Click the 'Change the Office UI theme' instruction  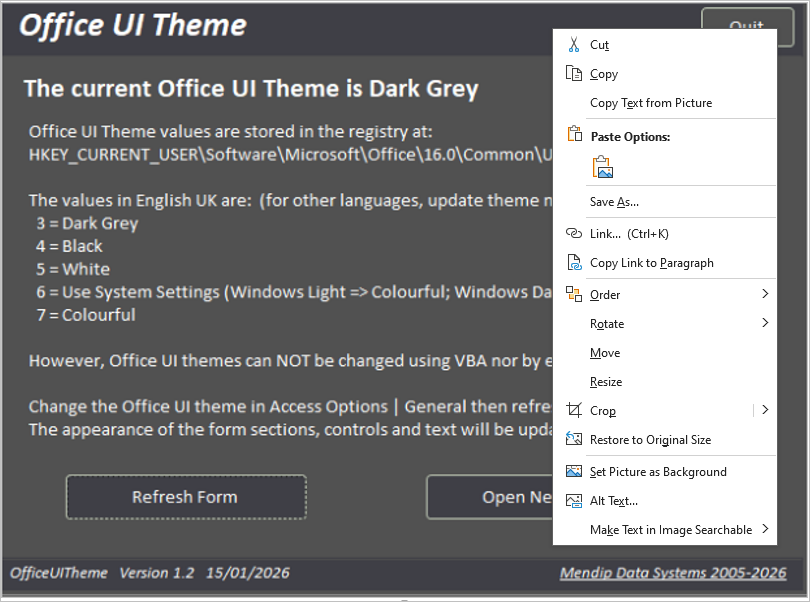click(290, 407)
